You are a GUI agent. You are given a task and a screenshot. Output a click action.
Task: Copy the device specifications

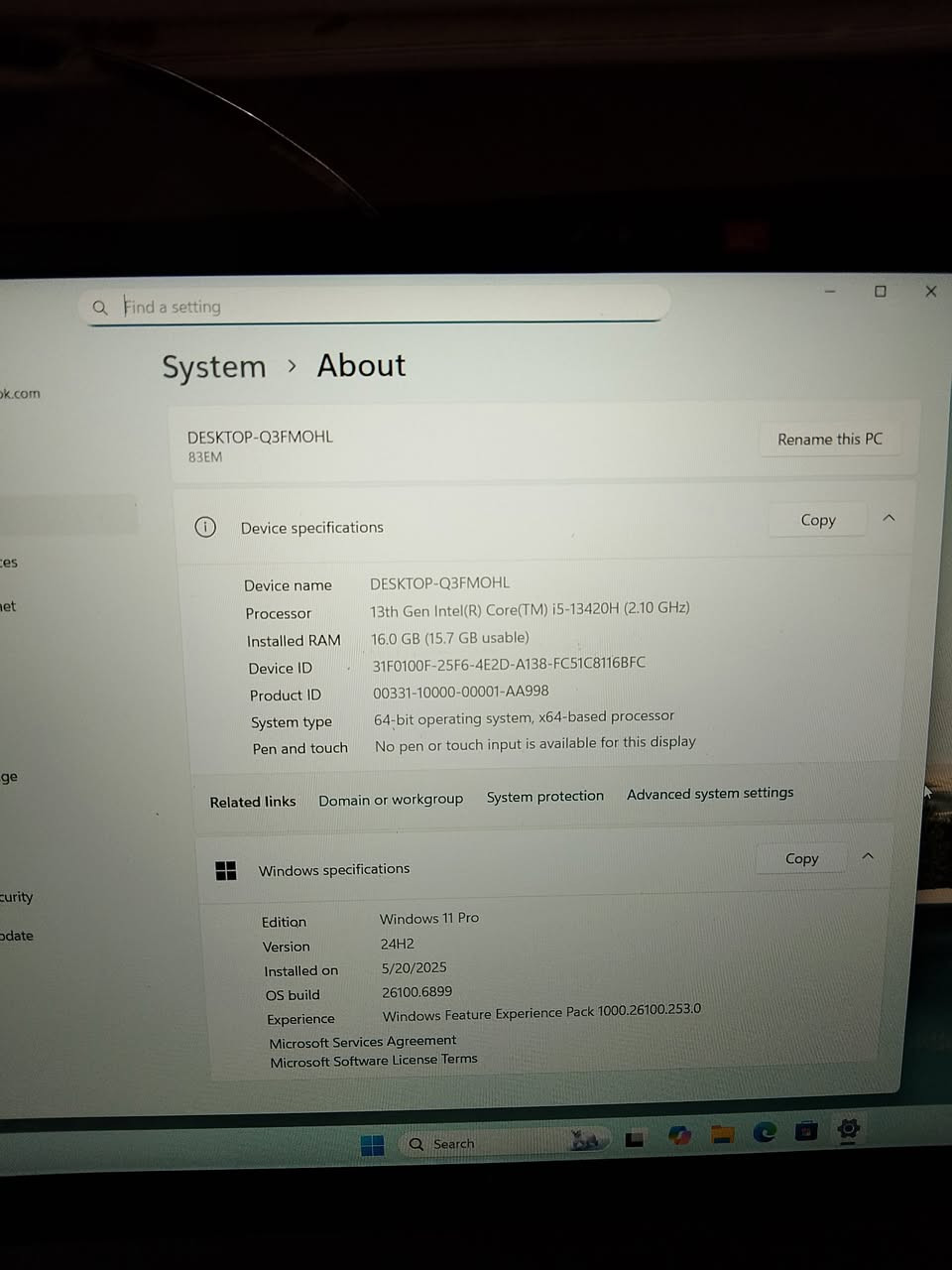click(x=817, y=520)
